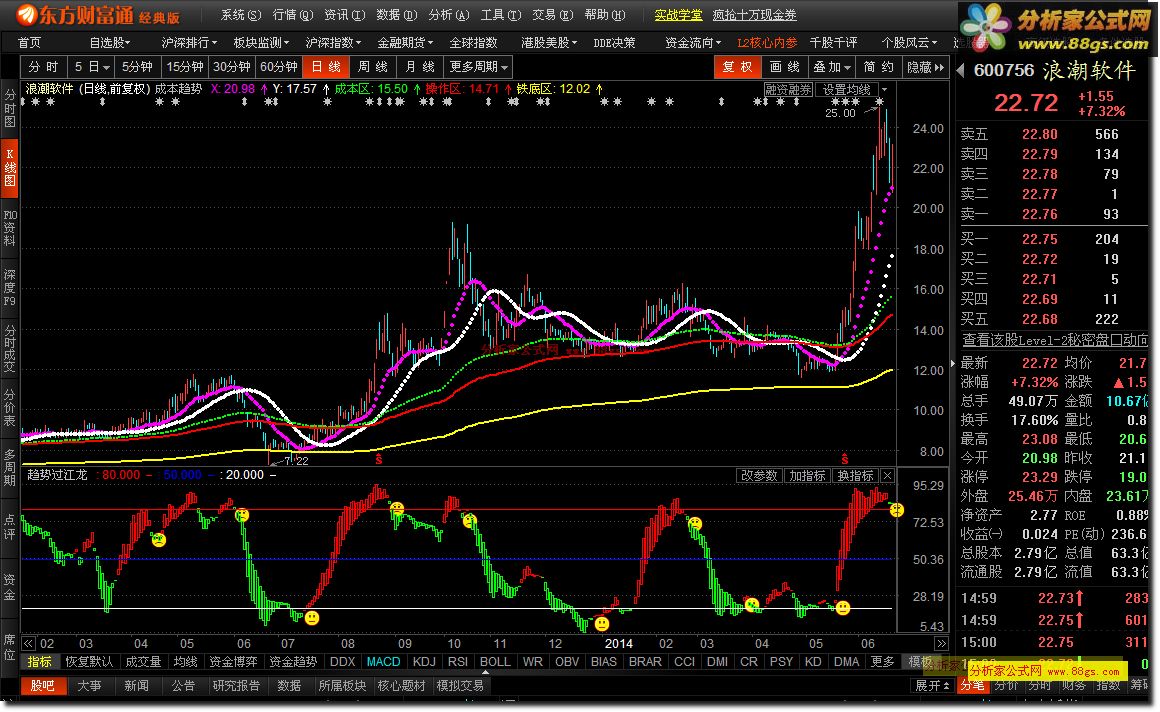Open the 实战学堂 link
The height and width of the screenshot is (712, 1160).
pyautogui.click(x=678, y=15)
